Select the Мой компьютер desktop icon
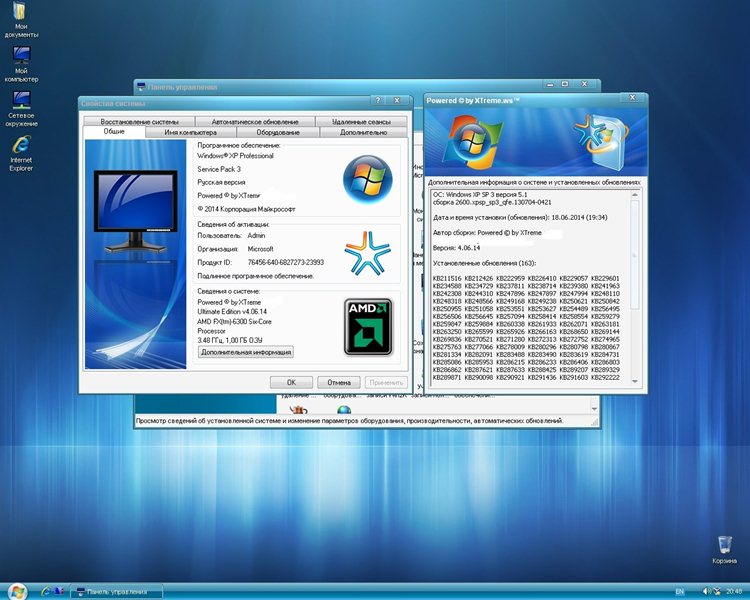This screenshot has width=750, height=600. (21, 65)
